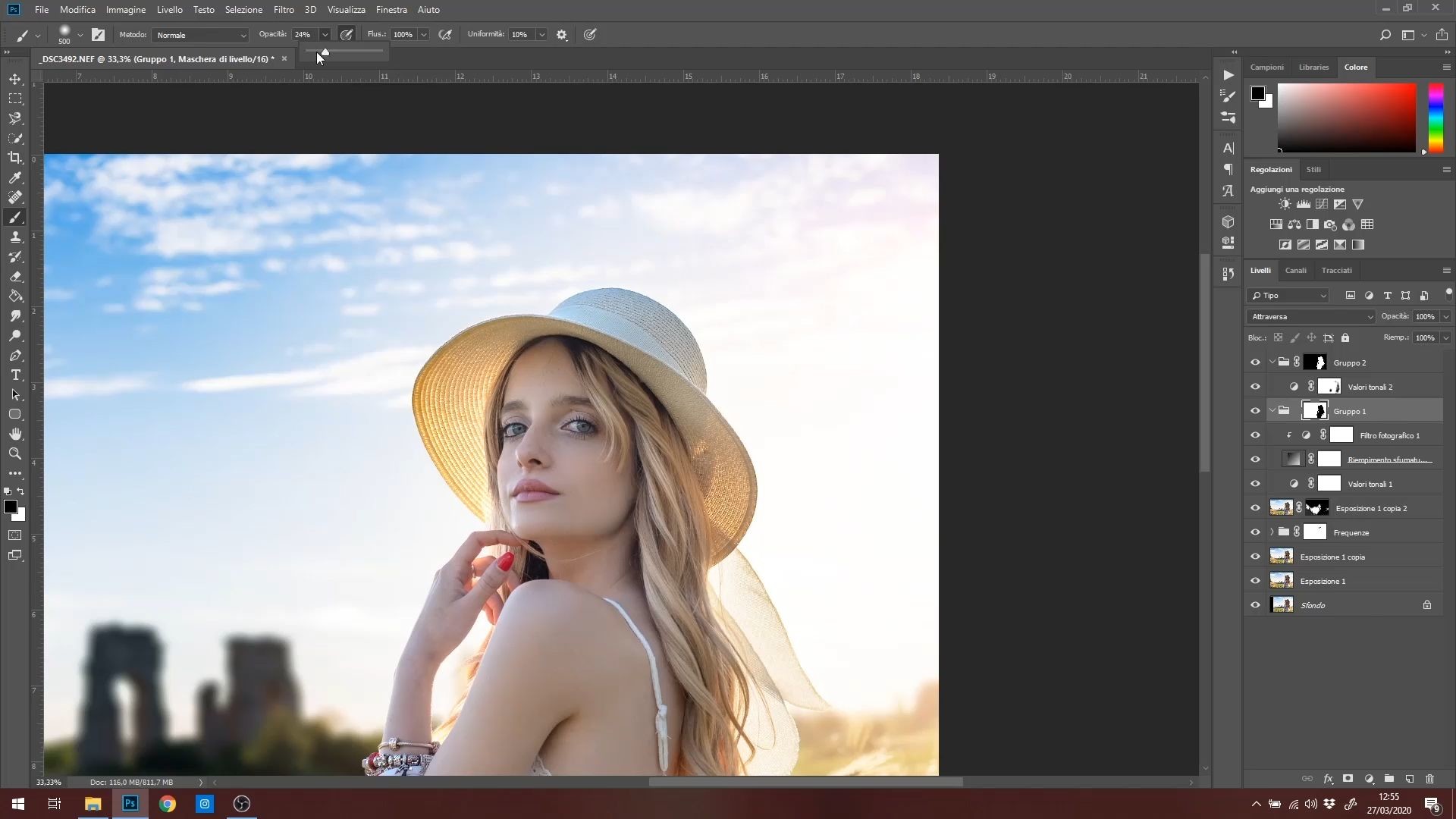Hide the Frequenze group
The image size is (1456, 819).
coord(1255,532)
